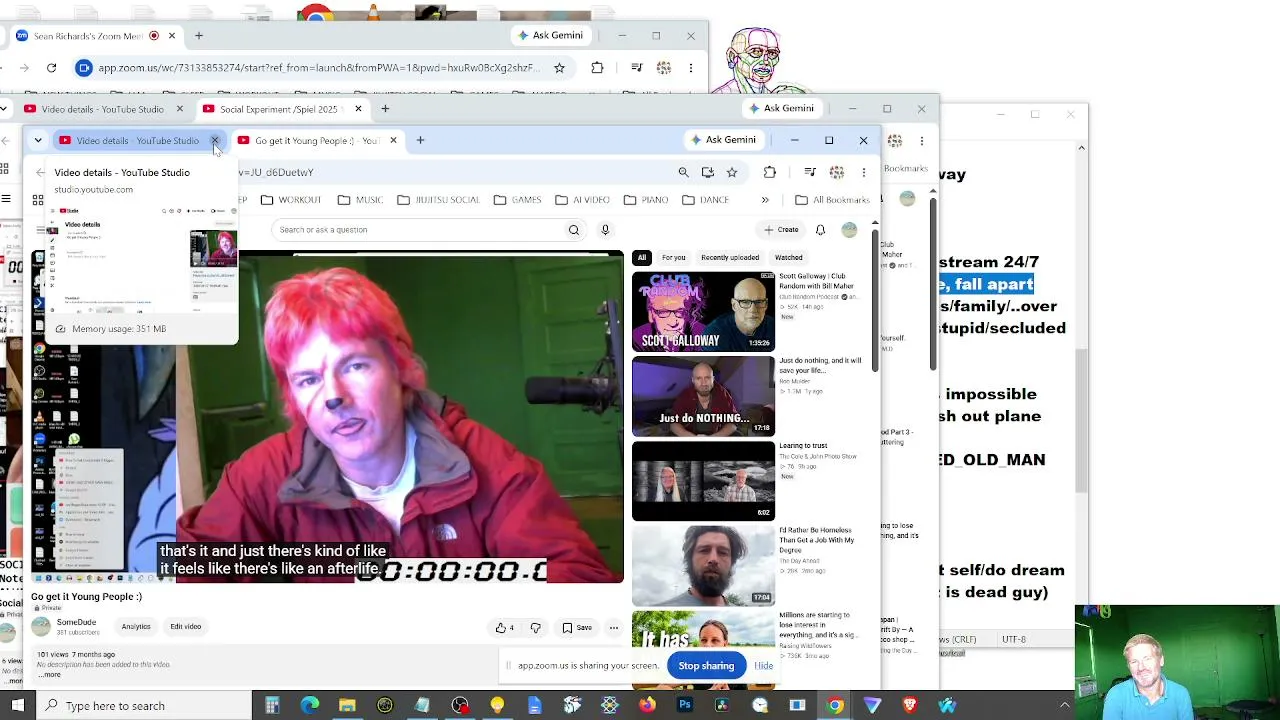1280x720 pixels.
Task: Open I'd Rather Be Homeless video thumbnail
Action: click(703, 566)
